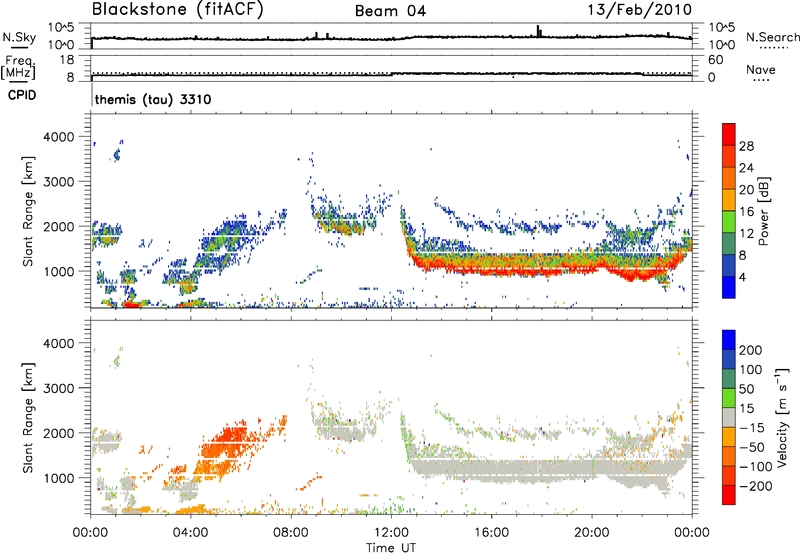Select the 24 dB colorbar label
This screenshot has height=554, width=800.
746,168
